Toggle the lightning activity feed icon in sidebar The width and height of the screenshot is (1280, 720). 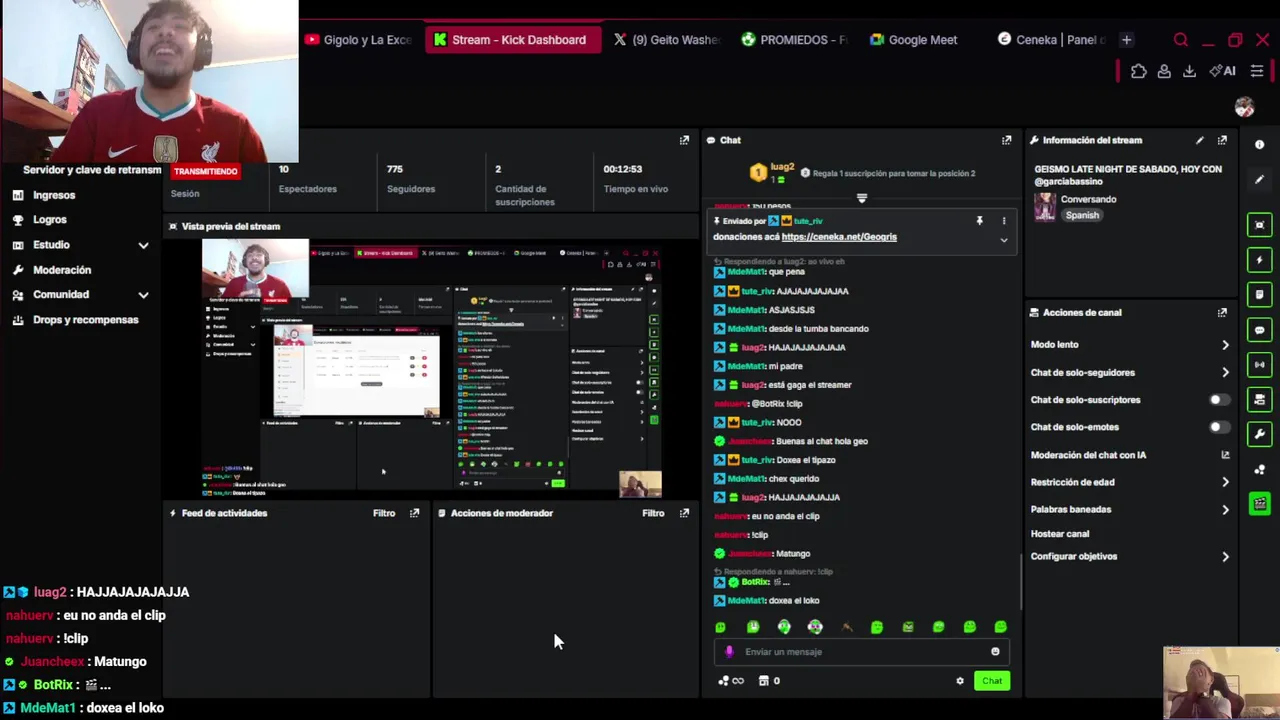click(1259, 260)
